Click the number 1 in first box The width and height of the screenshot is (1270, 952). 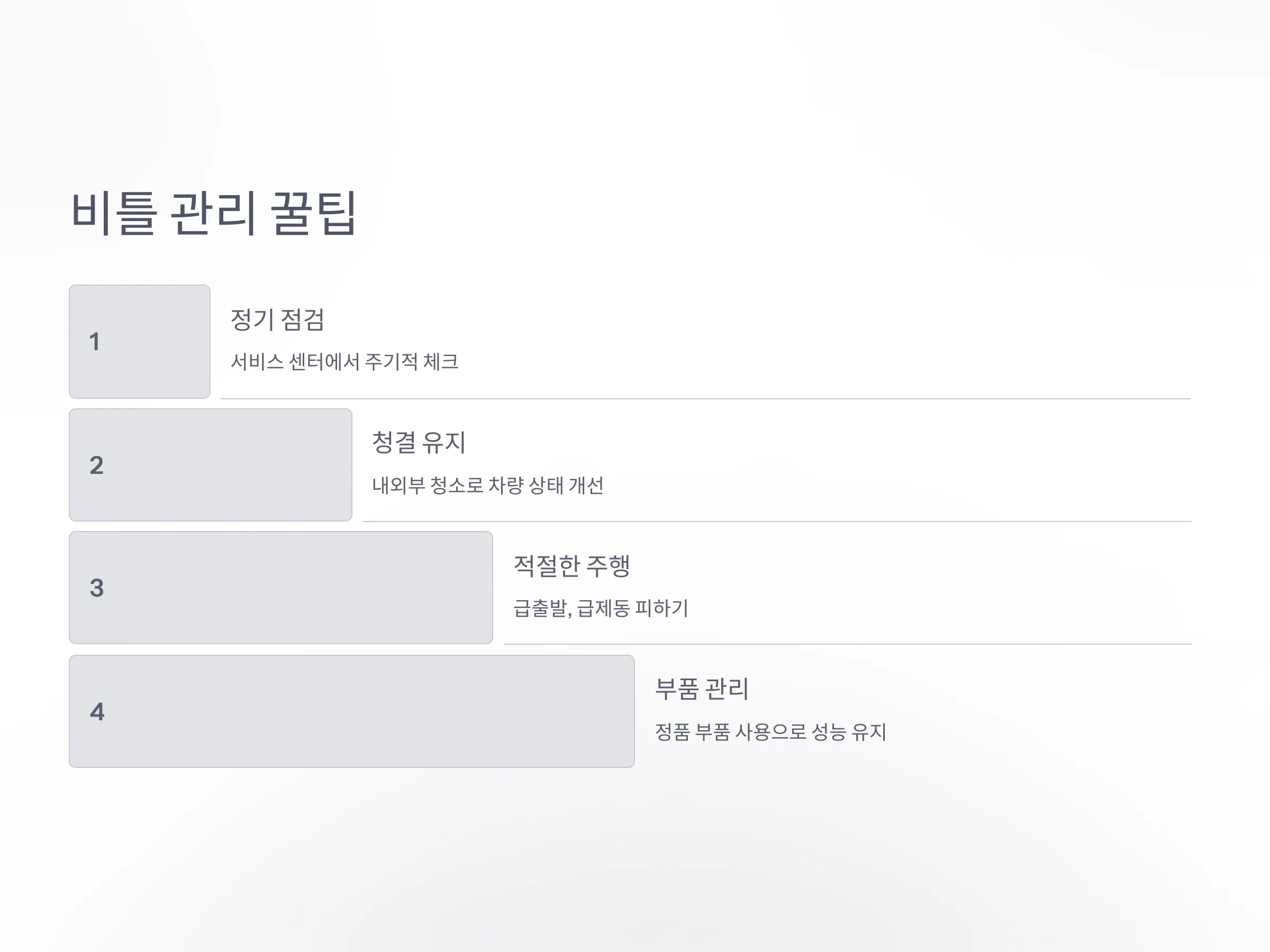pyautogui.click(x=95, y=342)
